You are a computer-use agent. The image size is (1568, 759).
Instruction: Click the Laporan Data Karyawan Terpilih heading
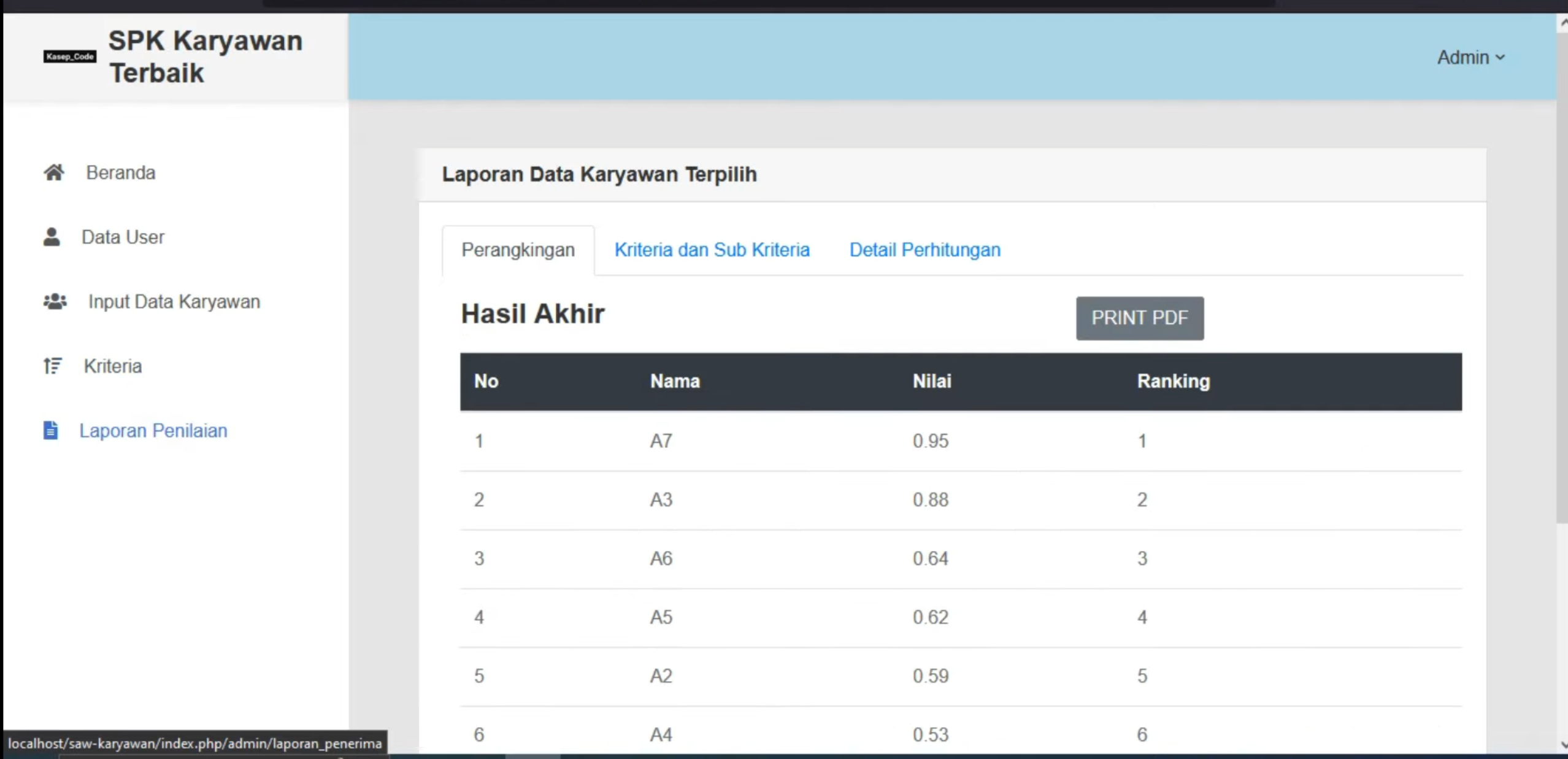pyautogui.click(x=599, y=174)
